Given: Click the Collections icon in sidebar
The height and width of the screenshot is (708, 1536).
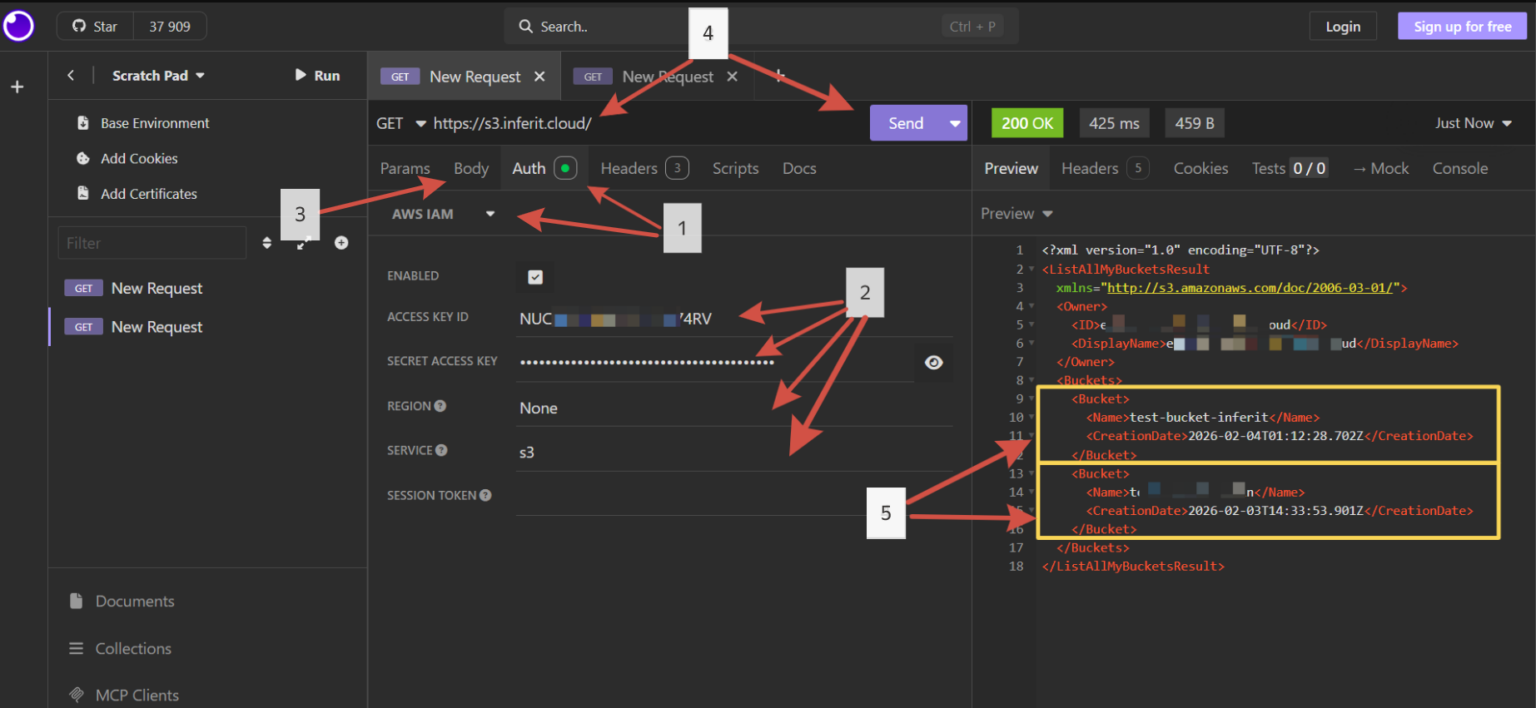Looking at the screenshot, I should coord(76,648).
